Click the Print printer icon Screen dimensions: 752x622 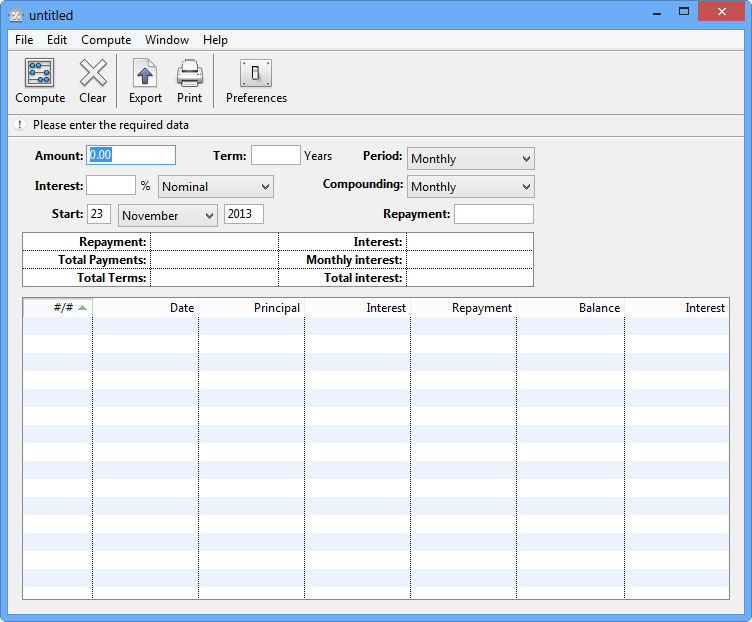point(189,74)
